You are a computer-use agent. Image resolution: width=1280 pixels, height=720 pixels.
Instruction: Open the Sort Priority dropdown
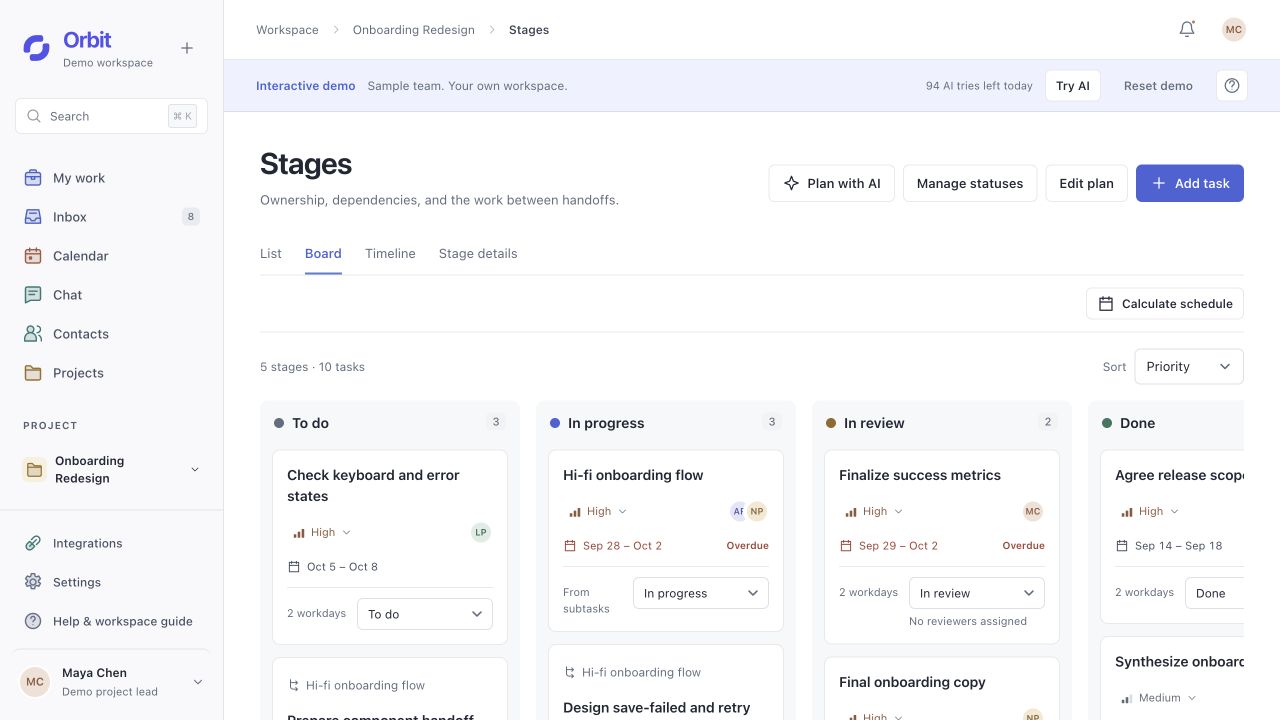click(x=1189, y=367)
